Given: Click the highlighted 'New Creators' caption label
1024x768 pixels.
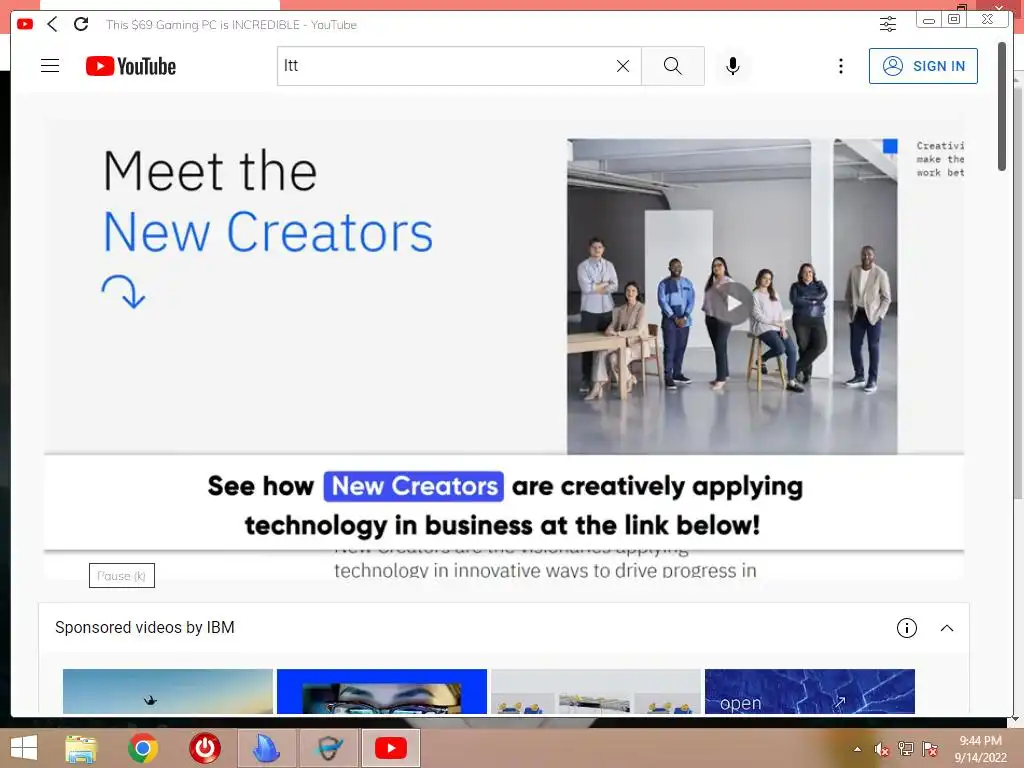Looking at the screenshot, I should point(413,487).
